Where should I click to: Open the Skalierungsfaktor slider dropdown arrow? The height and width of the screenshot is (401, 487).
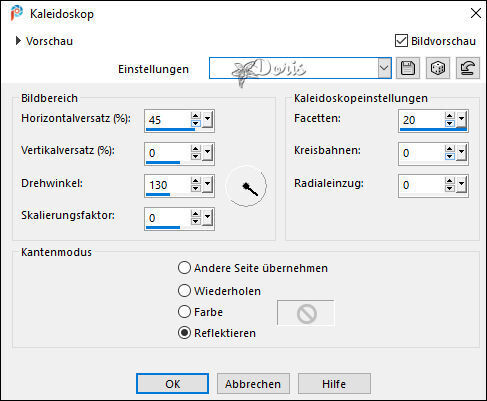click(x=207, y=217)
